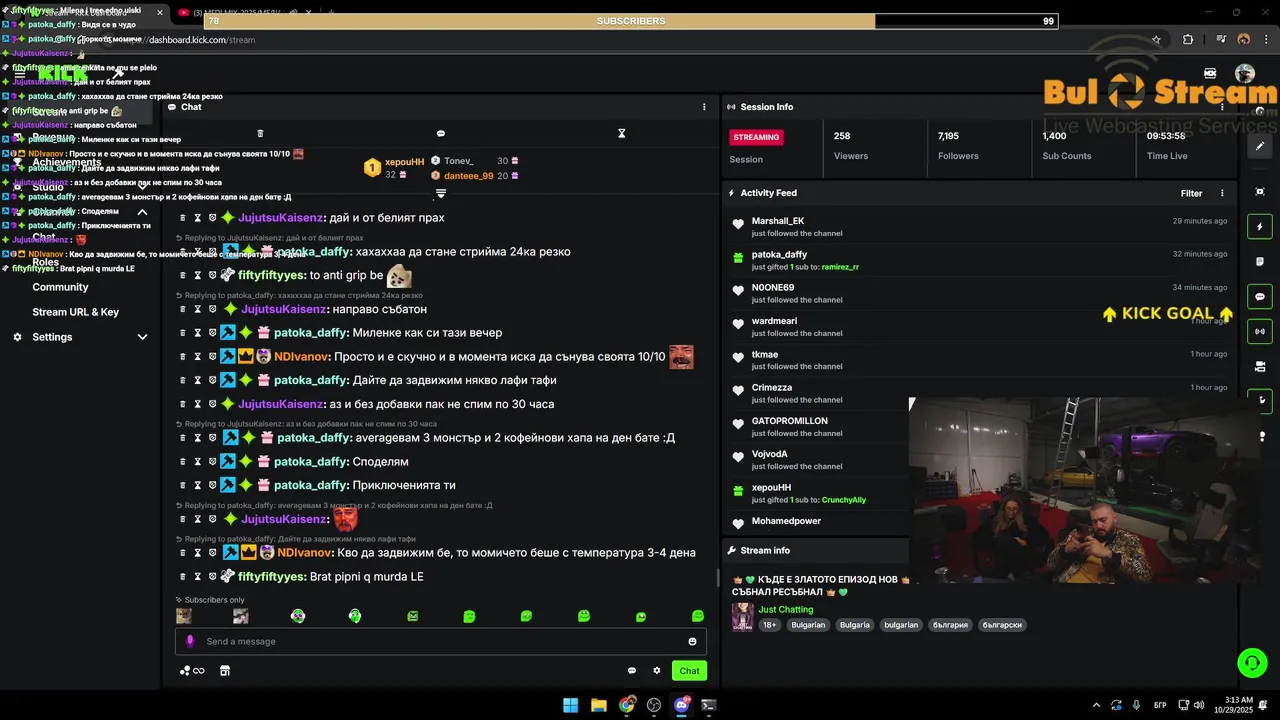Click the broadcast signal icon in right sidebar
The height and width of the screenshot is (720, 1280).
tap(1261, 331)
